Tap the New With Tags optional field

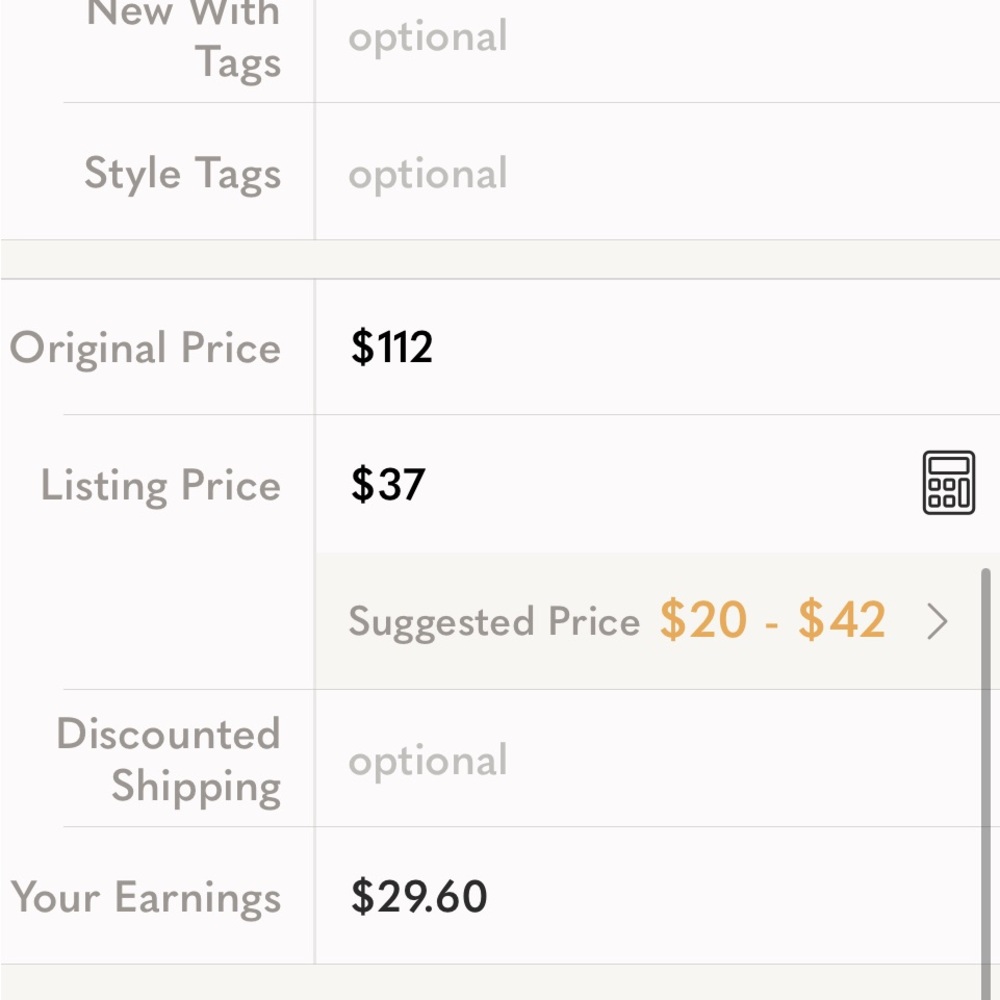(428, 37)
